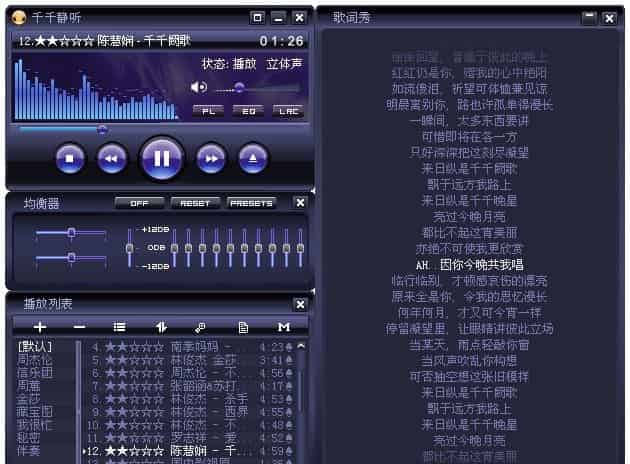Reset the equalizer with RESET button

pos(195,203)
